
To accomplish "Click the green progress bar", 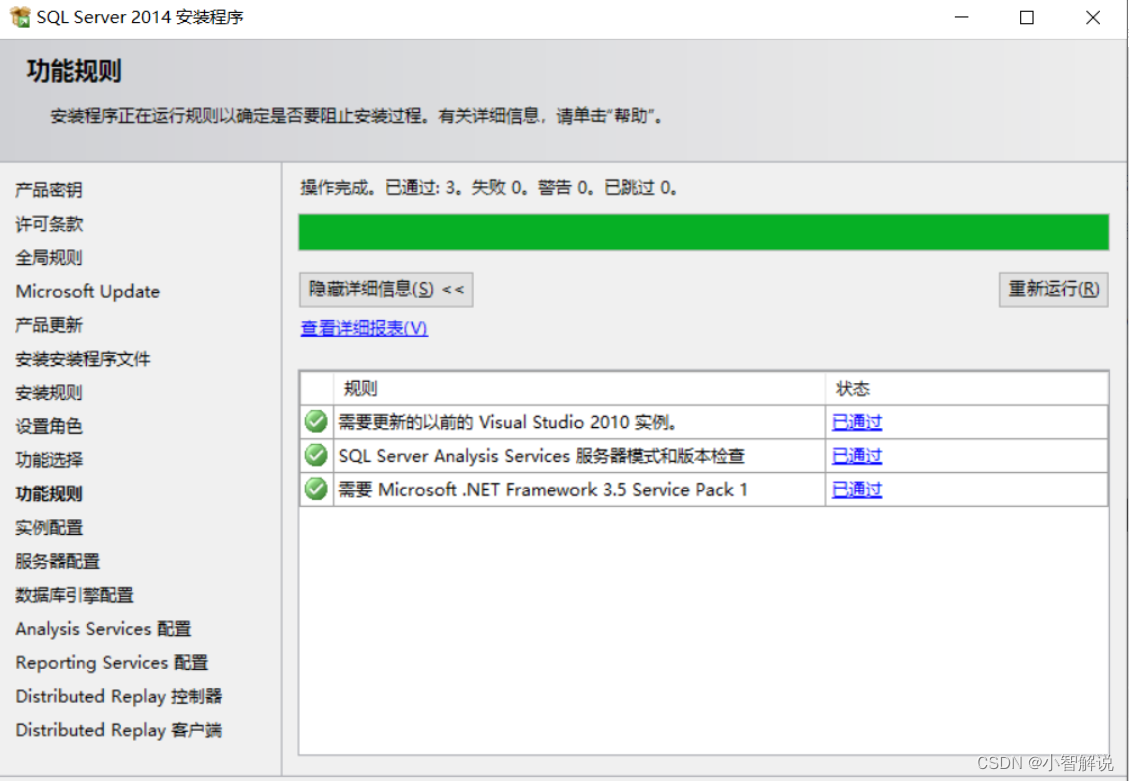I will (703, 232).
